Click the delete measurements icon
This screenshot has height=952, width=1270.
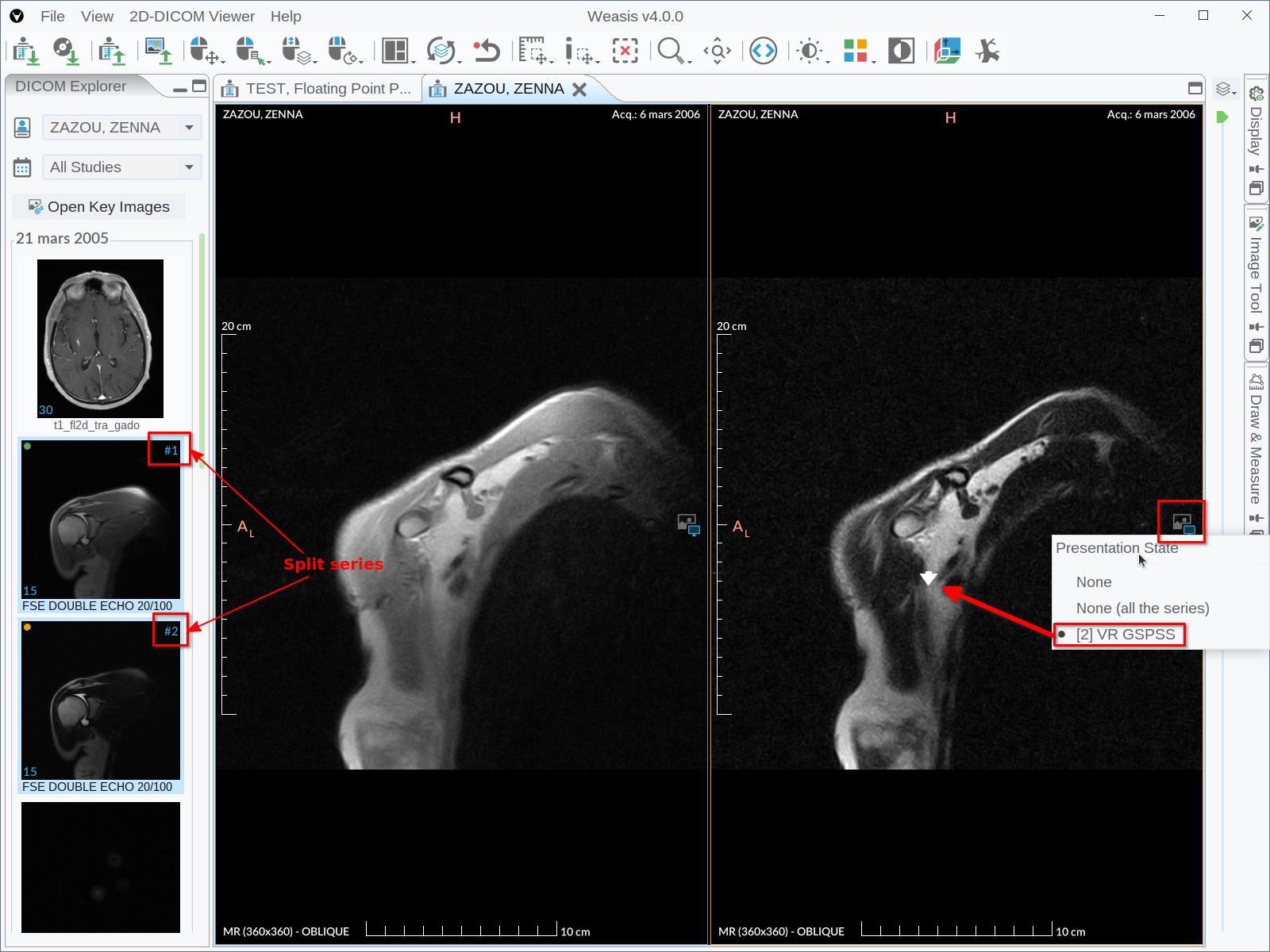tap(625, 50)
